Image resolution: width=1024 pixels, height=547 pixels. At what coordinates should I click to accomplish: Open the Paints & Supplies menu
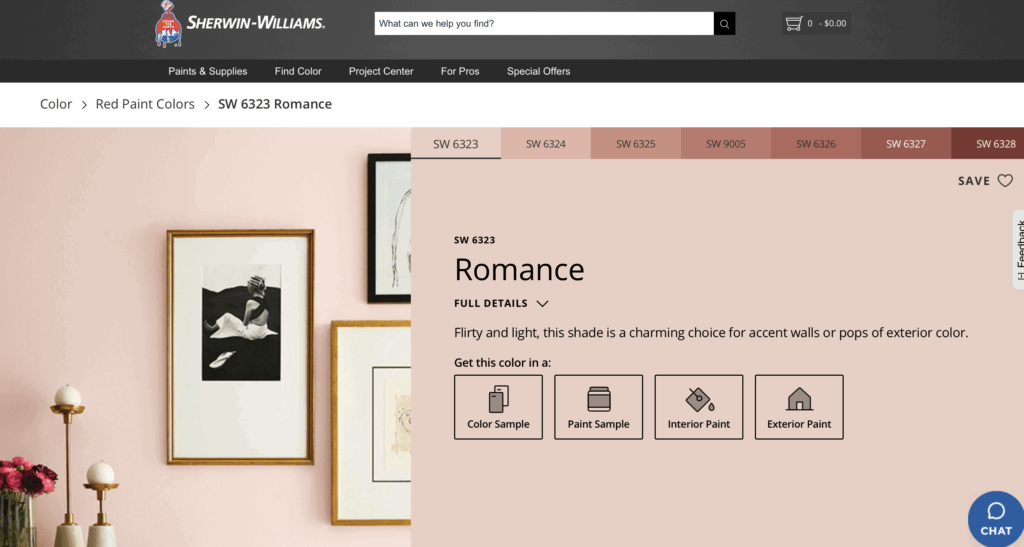coord(208,71)
